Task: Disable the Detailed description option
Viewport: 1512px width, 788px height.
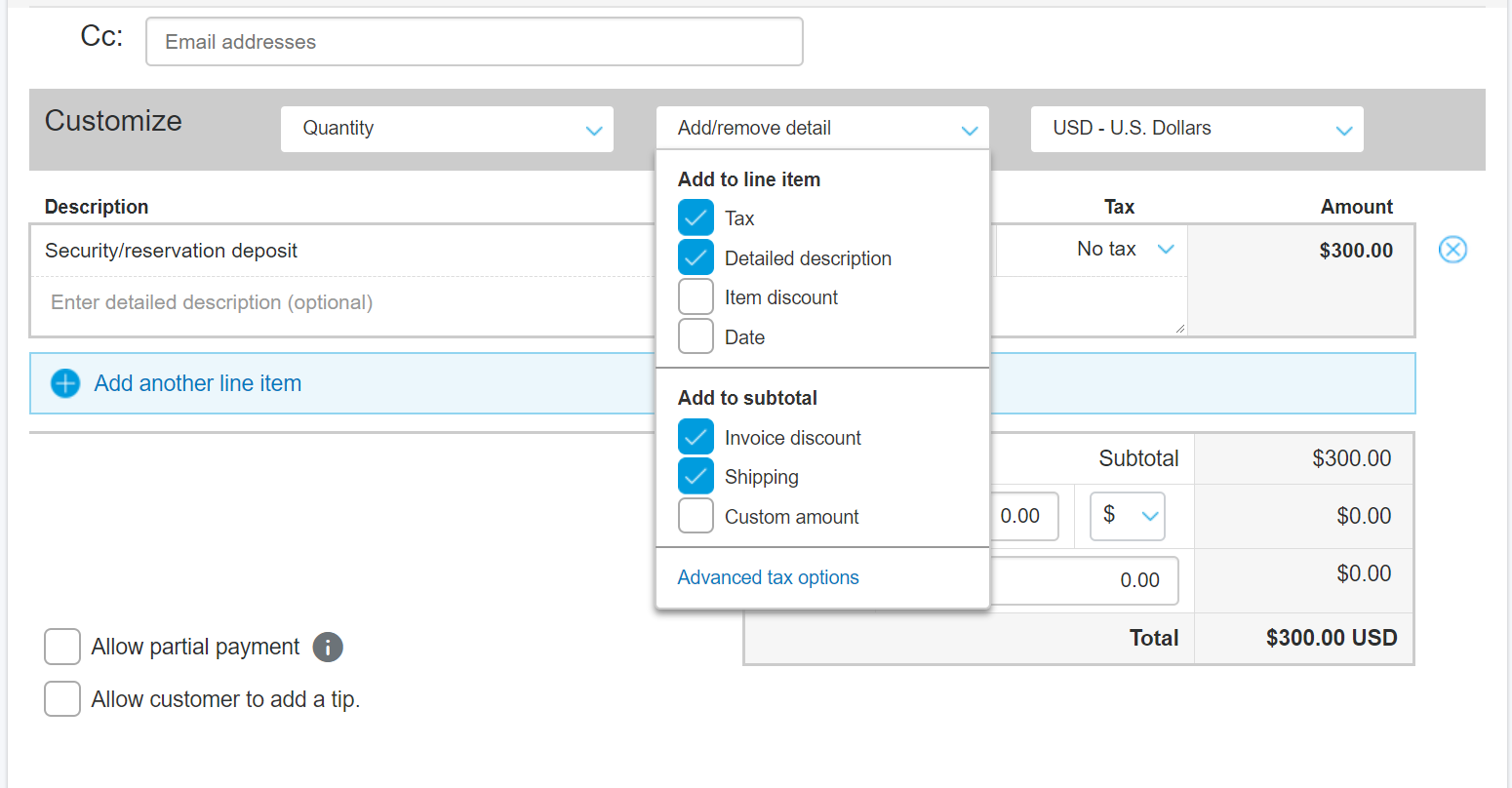Action: pyautogui.click(x=696, y=256)
